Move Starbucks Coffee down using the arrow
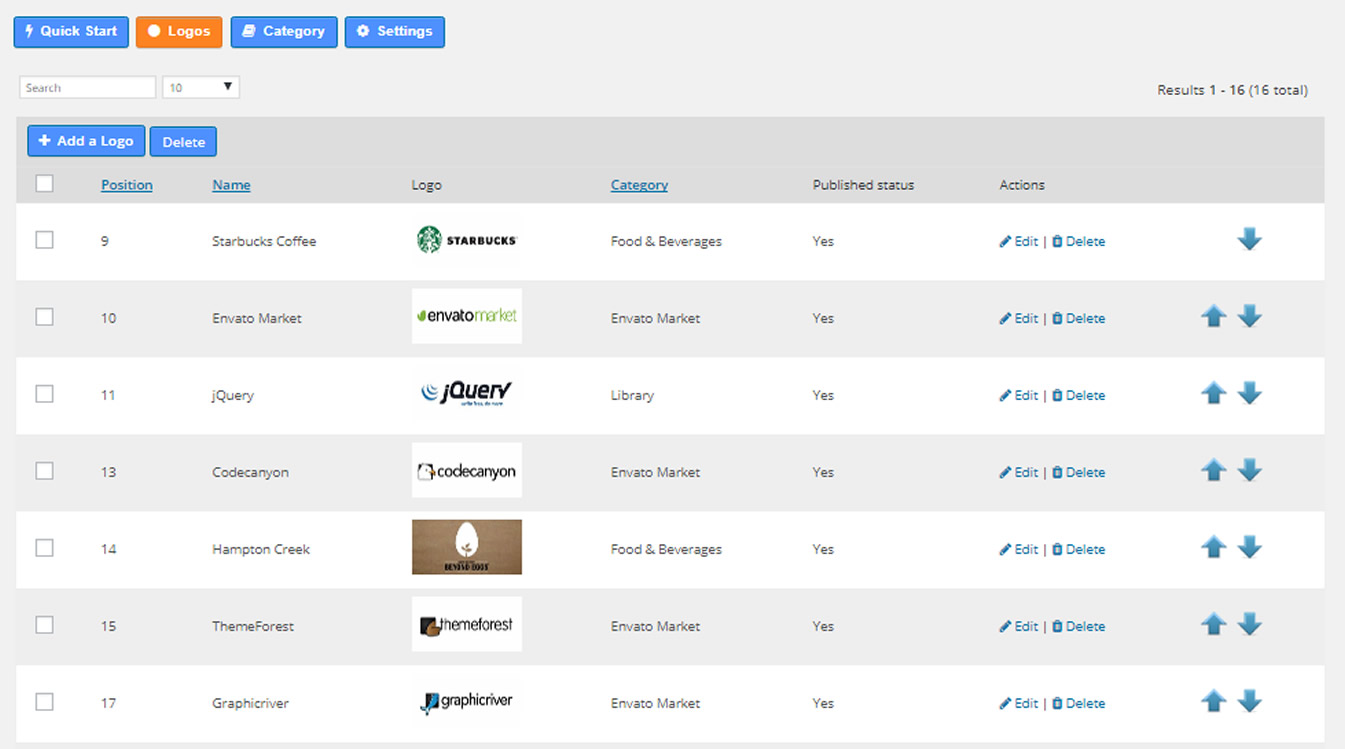This screenshot has width=1345, height=749. (1249, 240)
